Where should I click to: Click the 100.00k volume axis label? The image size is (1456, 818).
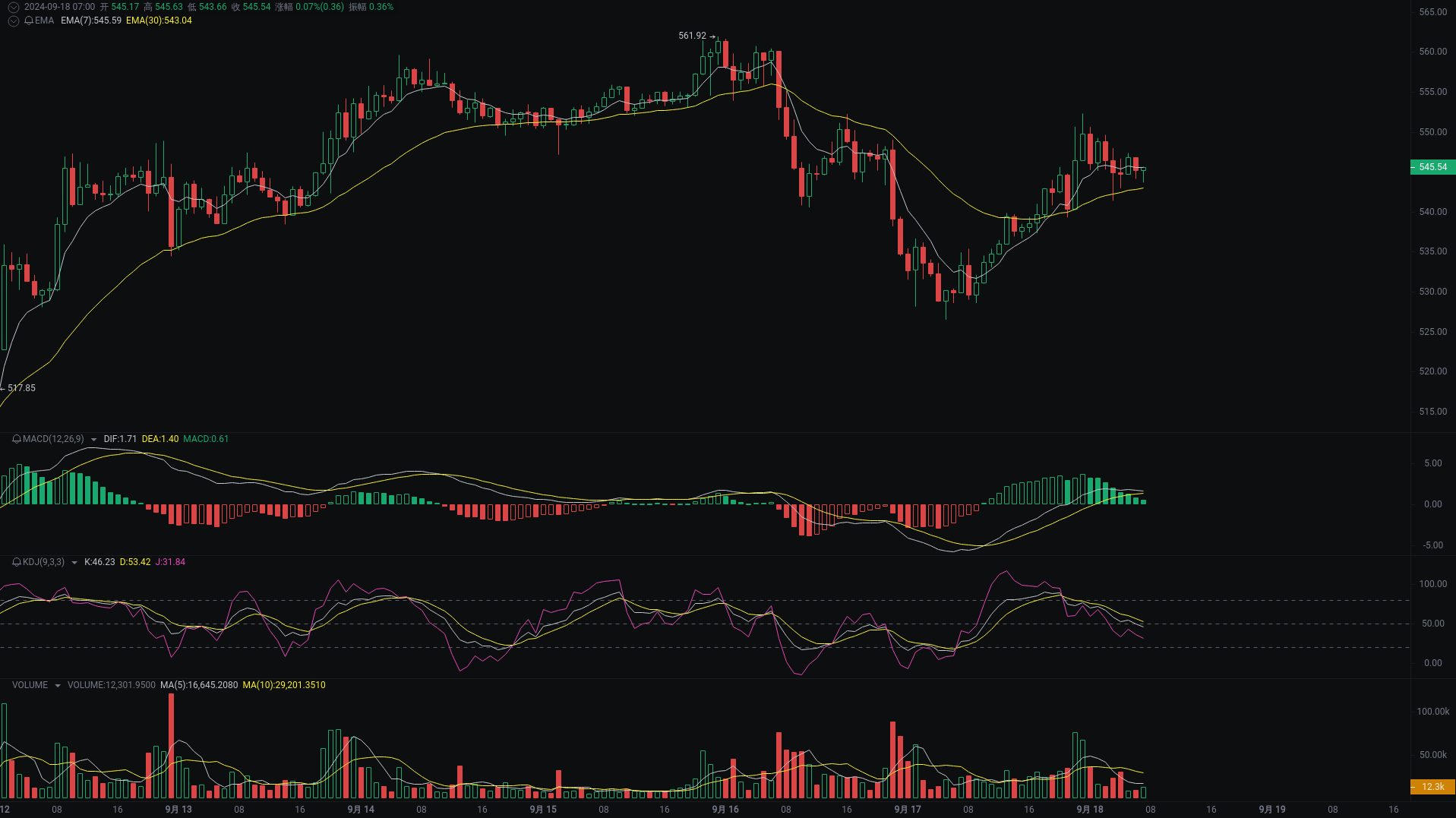point(1433,712)
